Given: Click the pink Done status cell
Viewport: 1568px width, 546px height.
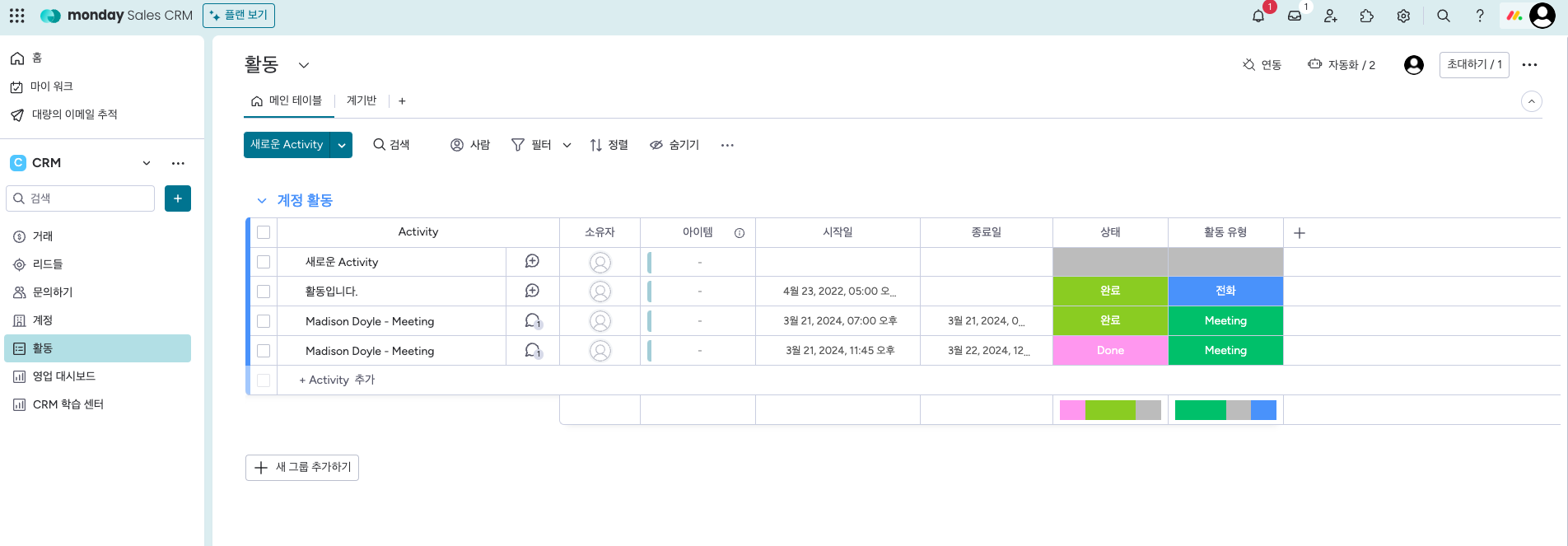Looking at the screenshot, I should point(1110,351).
